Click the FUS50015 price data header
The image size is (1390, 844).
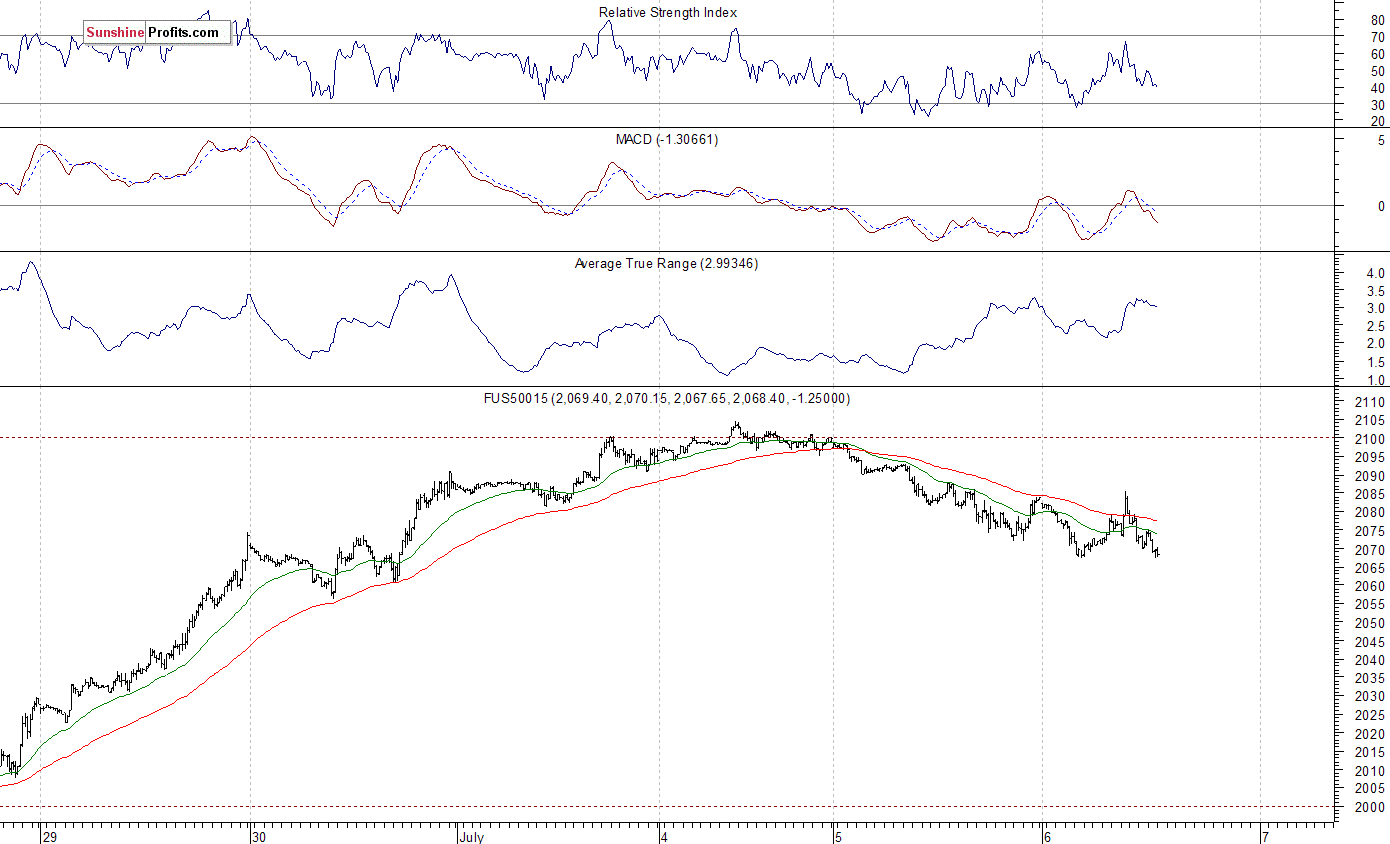click(667, 398)
